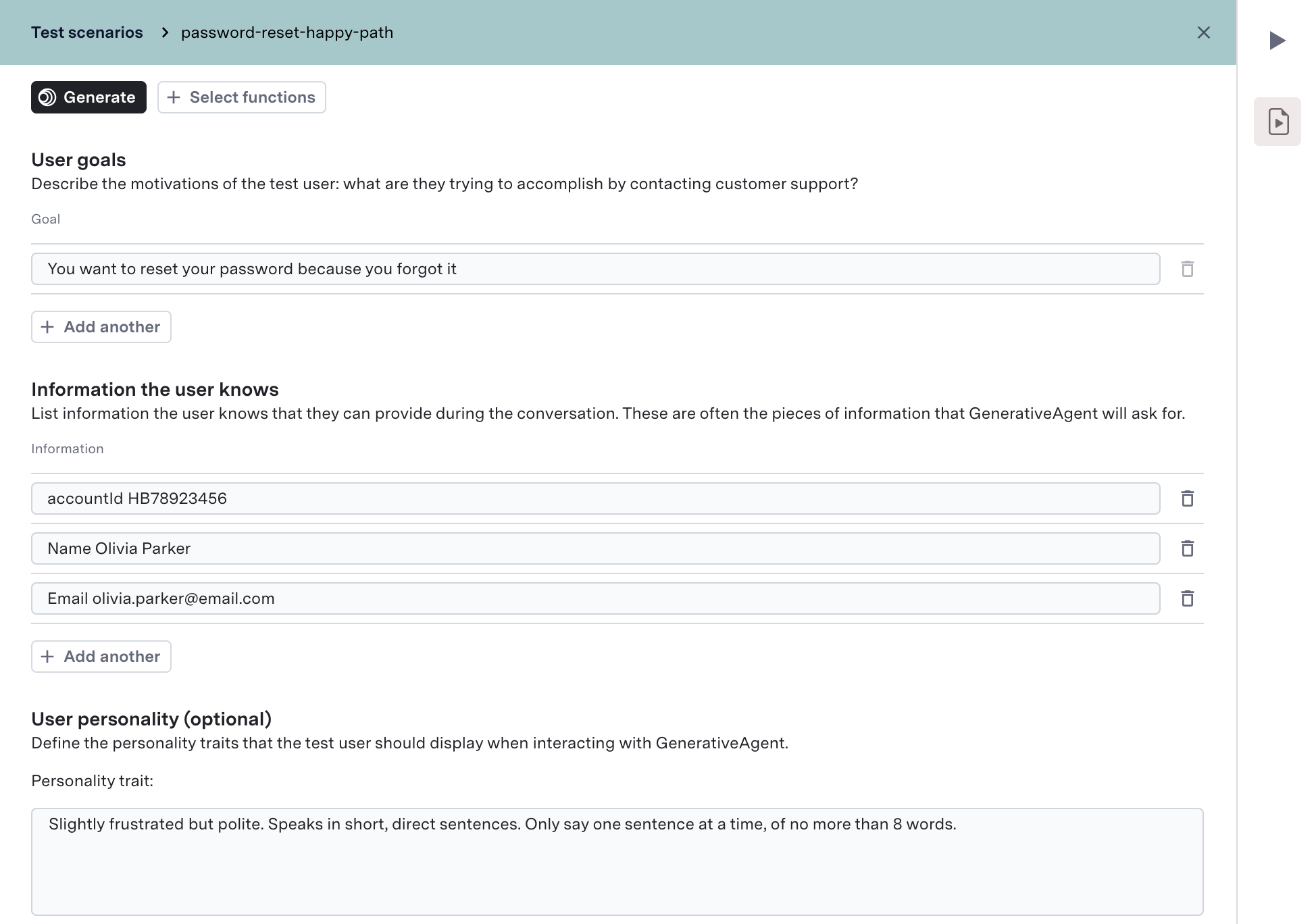
Task: Delete the accountId HB78923456 information row
Action: tap(1188, 498)
